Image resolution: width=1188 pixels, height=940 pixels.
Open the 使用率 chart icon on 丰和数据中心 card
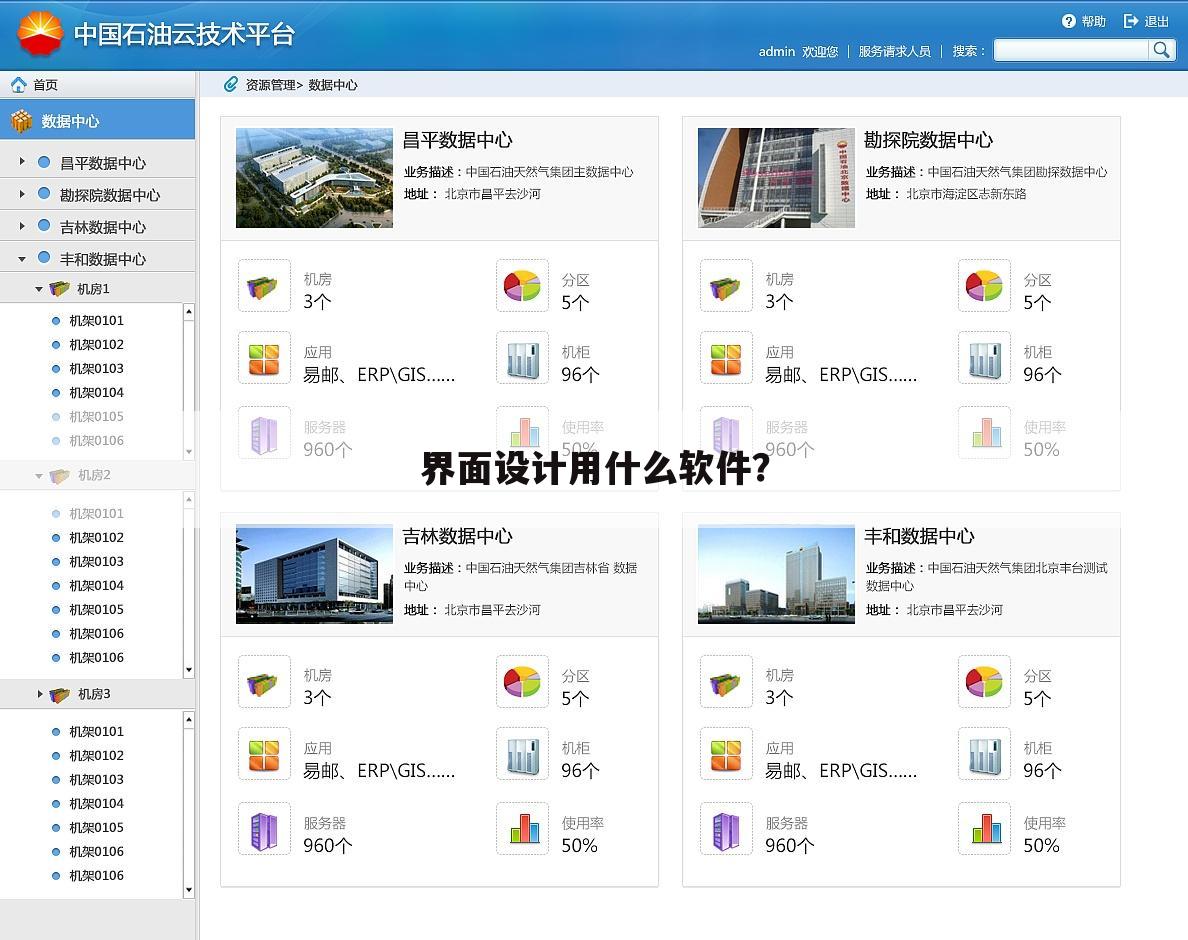tap(984, 830)
